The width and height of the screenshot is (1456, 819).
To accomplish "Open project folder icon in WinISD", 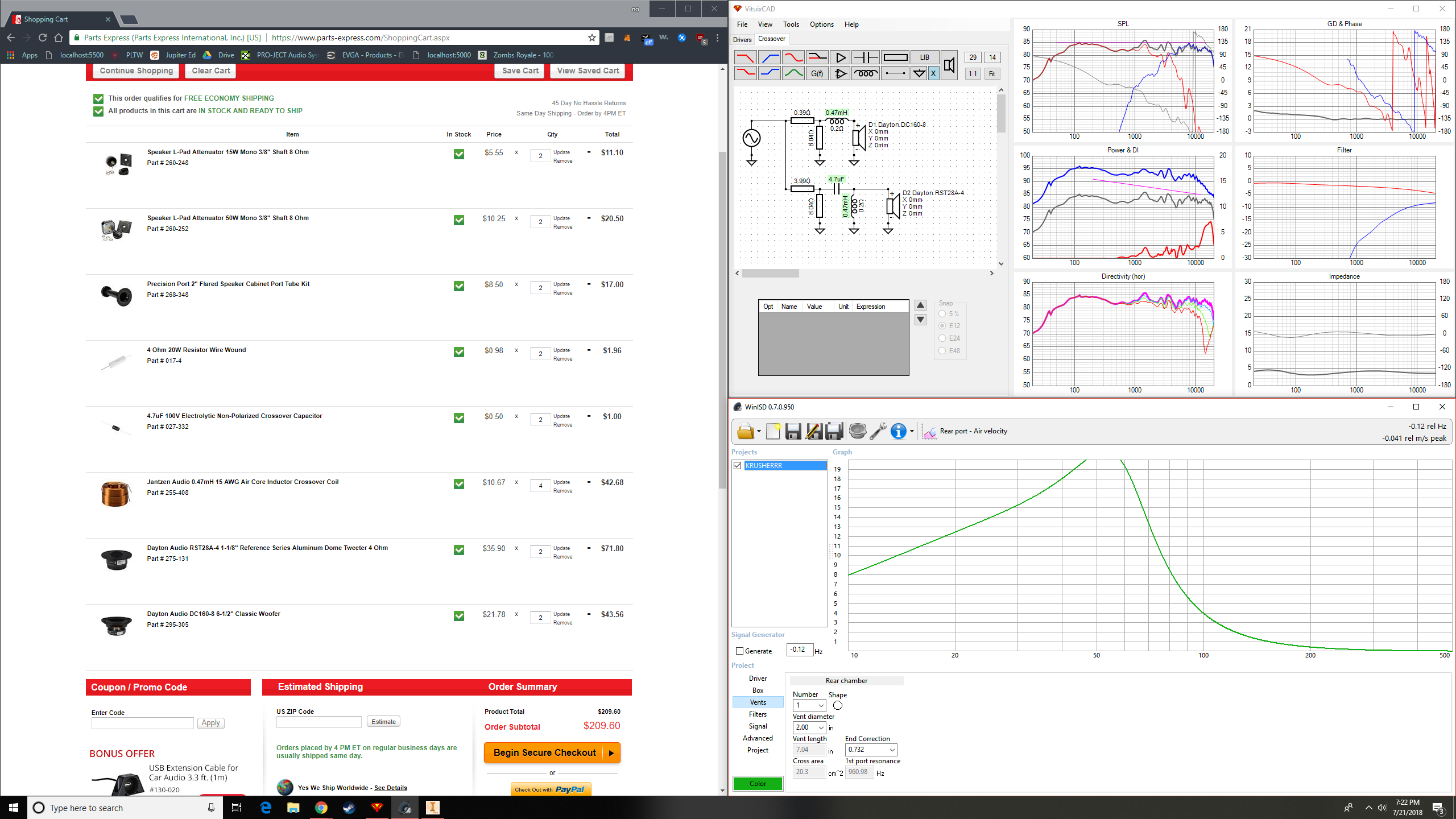I will click(x=745, y=431).
